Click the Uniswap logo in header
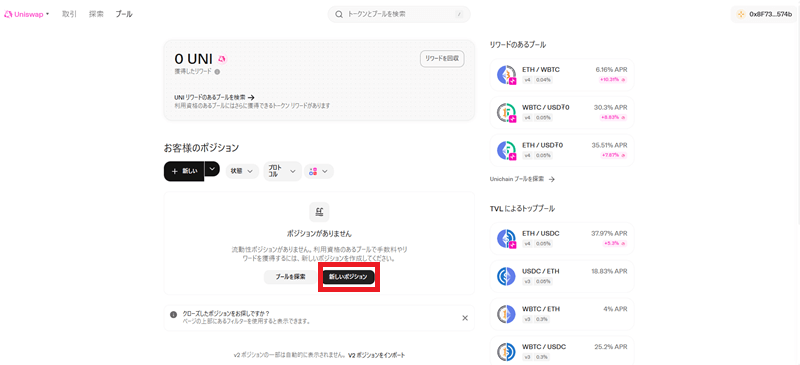 coord(24,14)
